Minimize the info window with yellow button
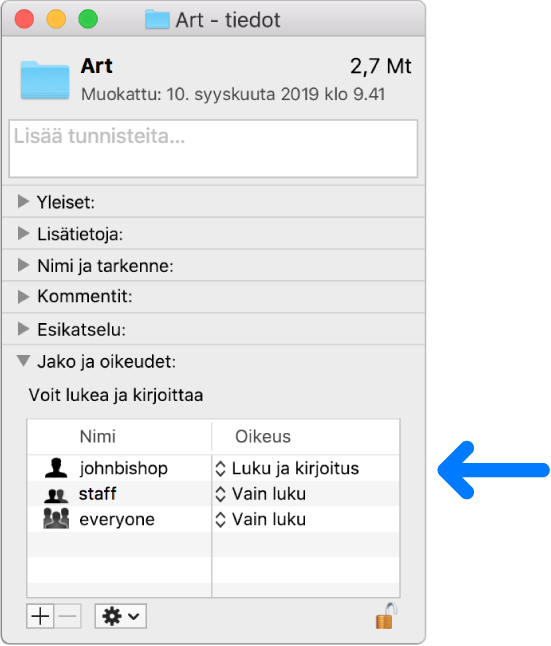Image resolution: width=551 pixels, height=646 pixels. coord(56,19)
